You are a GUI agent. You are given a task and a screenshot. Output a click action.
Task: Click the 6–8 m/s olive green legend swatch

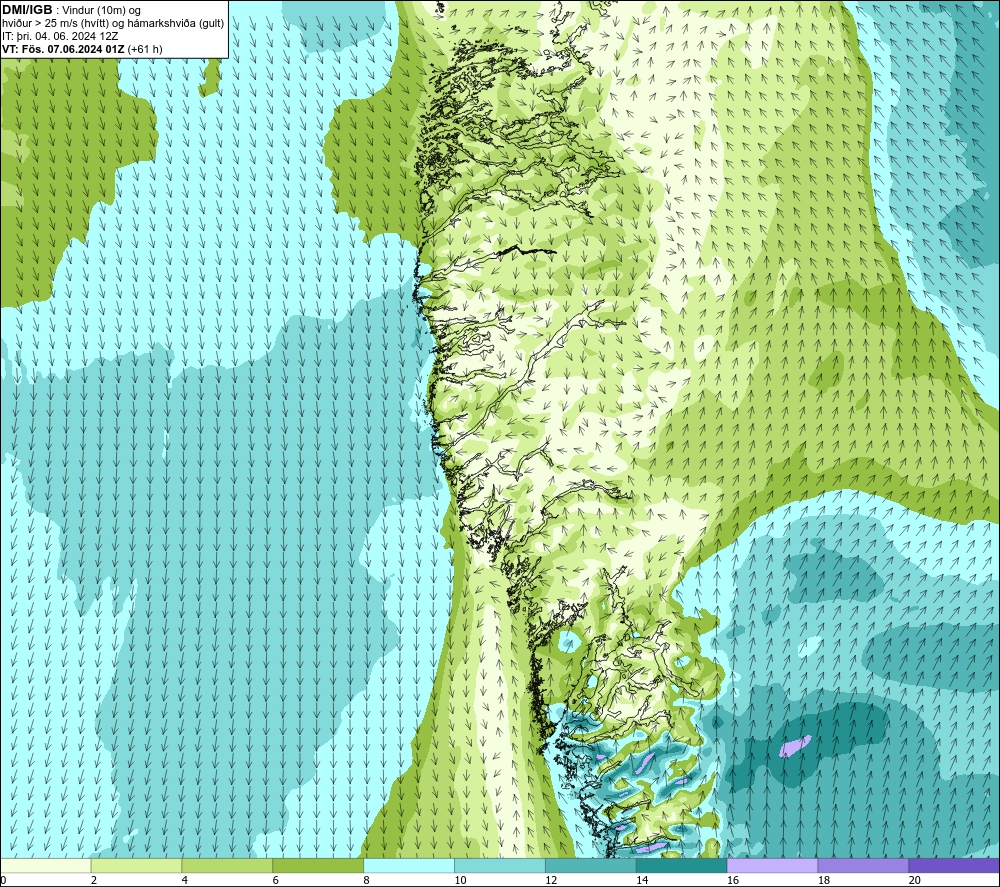[318, 865]
